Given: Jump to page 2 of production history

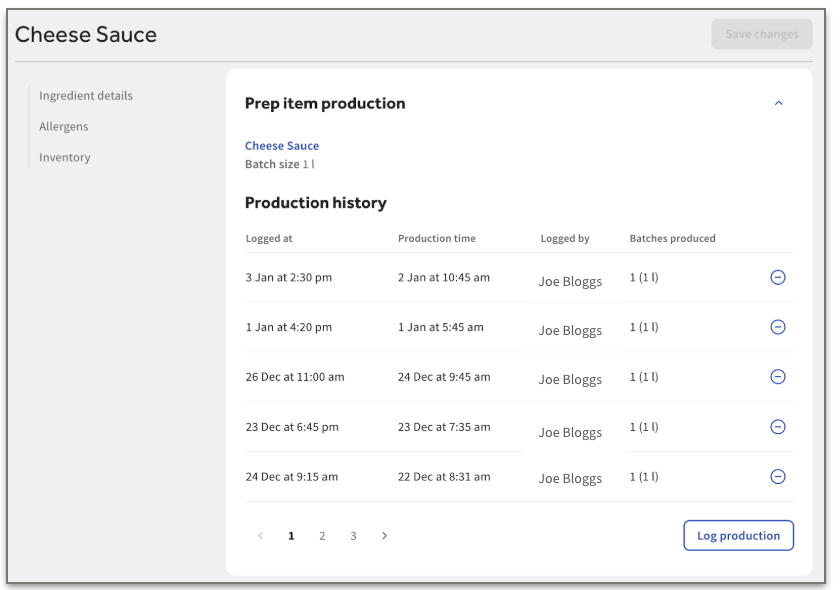Looking at the screenshot, I should pos(322,536).
